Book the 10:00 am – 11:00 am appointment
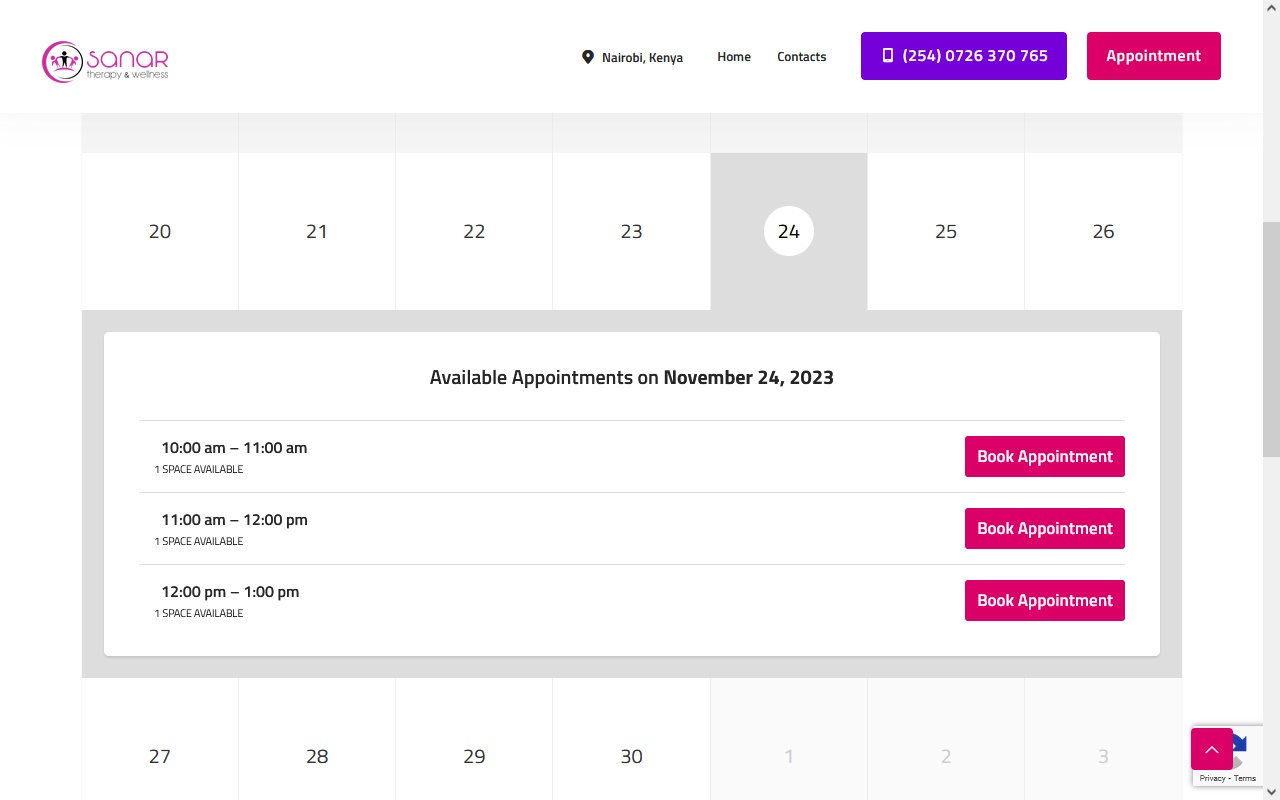The image size is (1280, 800). click(x=1045, y=456)
